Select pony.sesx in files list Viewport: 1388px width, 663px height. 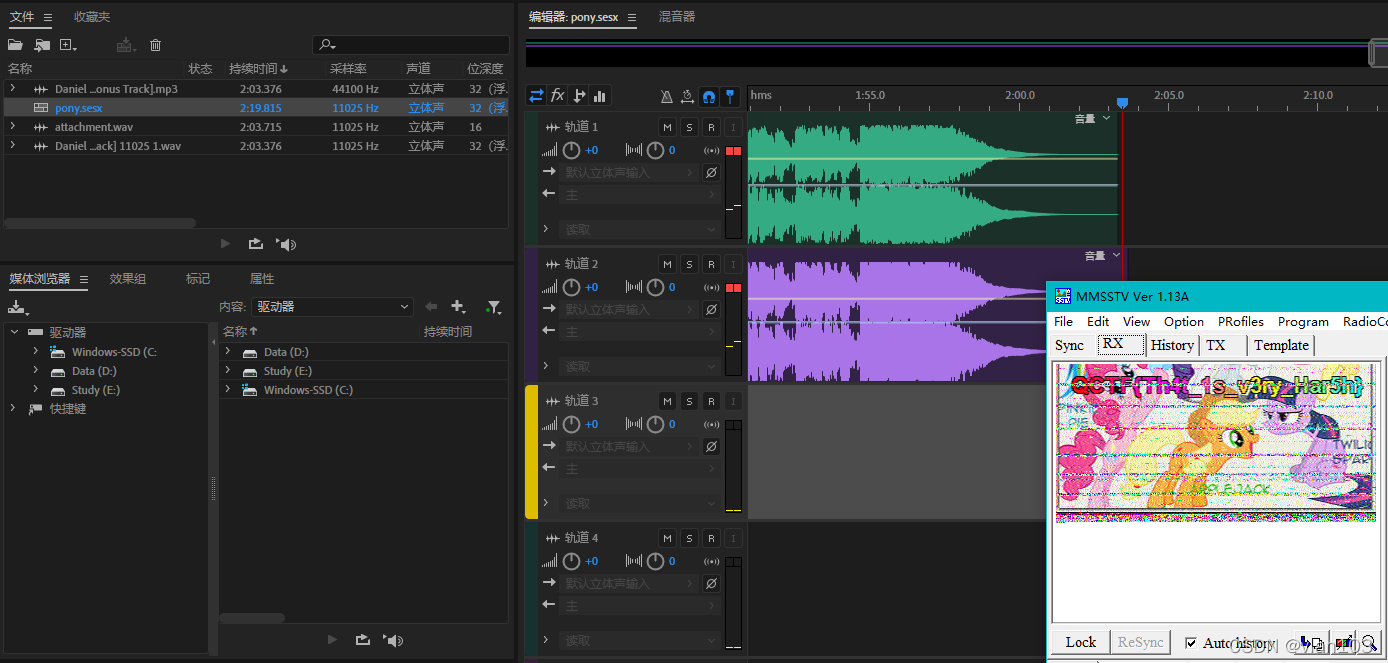point(255,108)
